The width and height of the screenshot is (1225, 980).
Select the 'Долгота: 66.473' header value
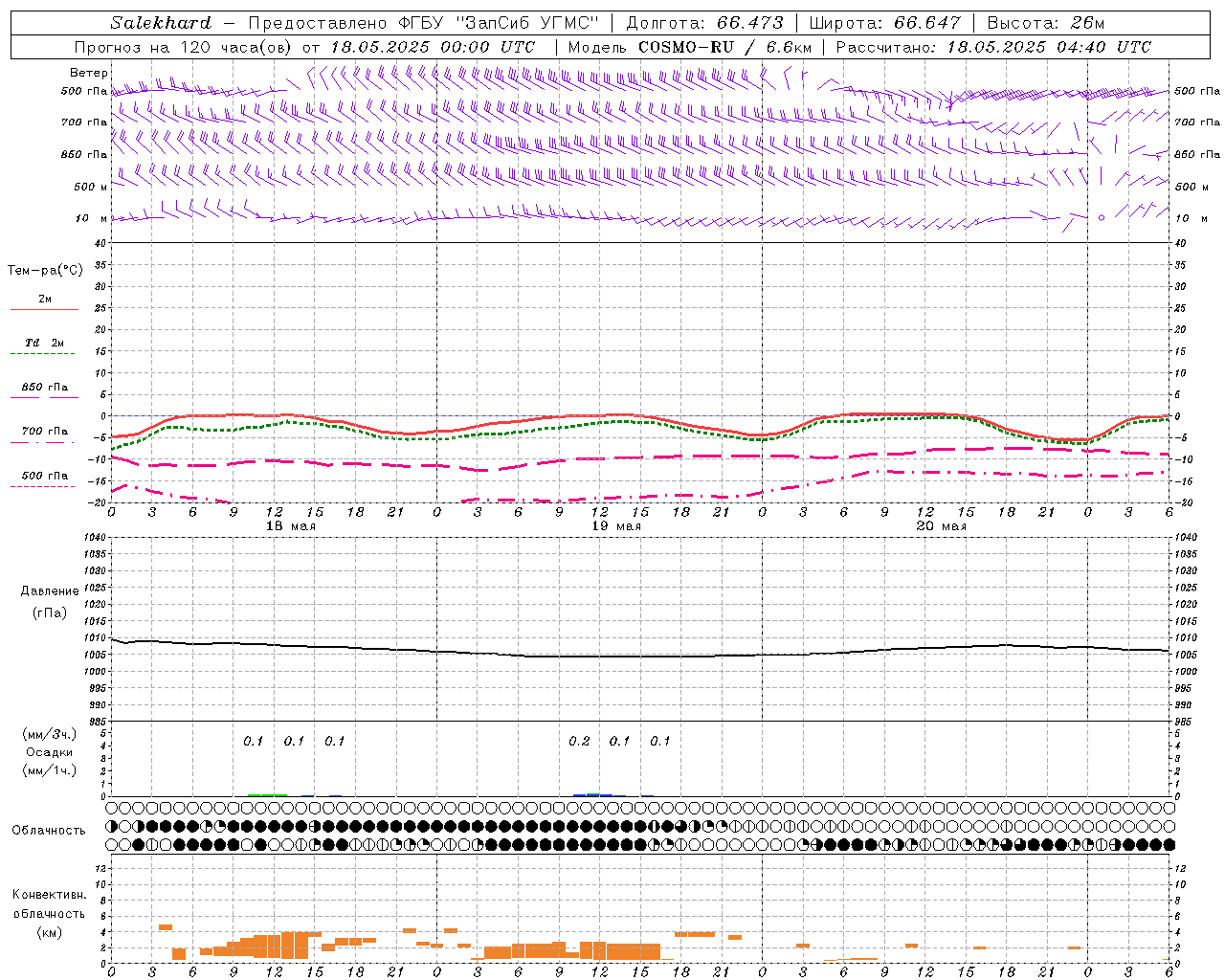tap(704, 23)
